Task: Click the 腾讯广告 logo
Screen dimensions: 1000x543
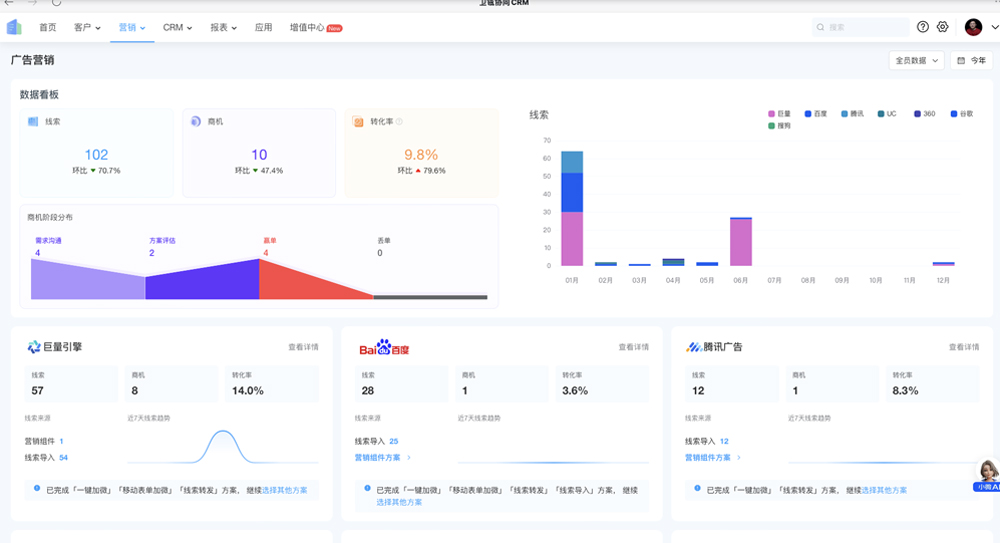Action: point(714,347)
